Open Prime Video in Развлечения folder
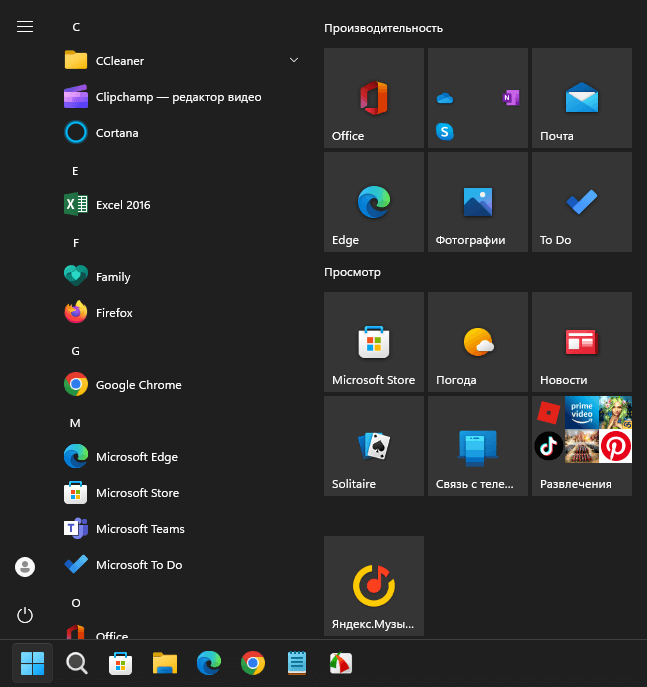Screen dimensions: 647x687 pos(582,412)
